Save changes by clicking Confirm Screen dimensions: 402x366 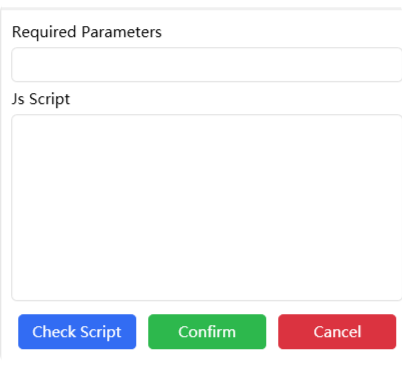[207, 332]
